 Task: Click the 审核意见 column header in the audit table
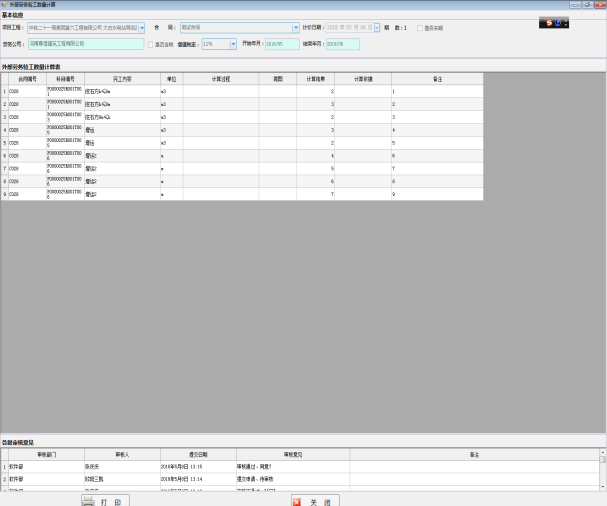[x=292, y=455]
